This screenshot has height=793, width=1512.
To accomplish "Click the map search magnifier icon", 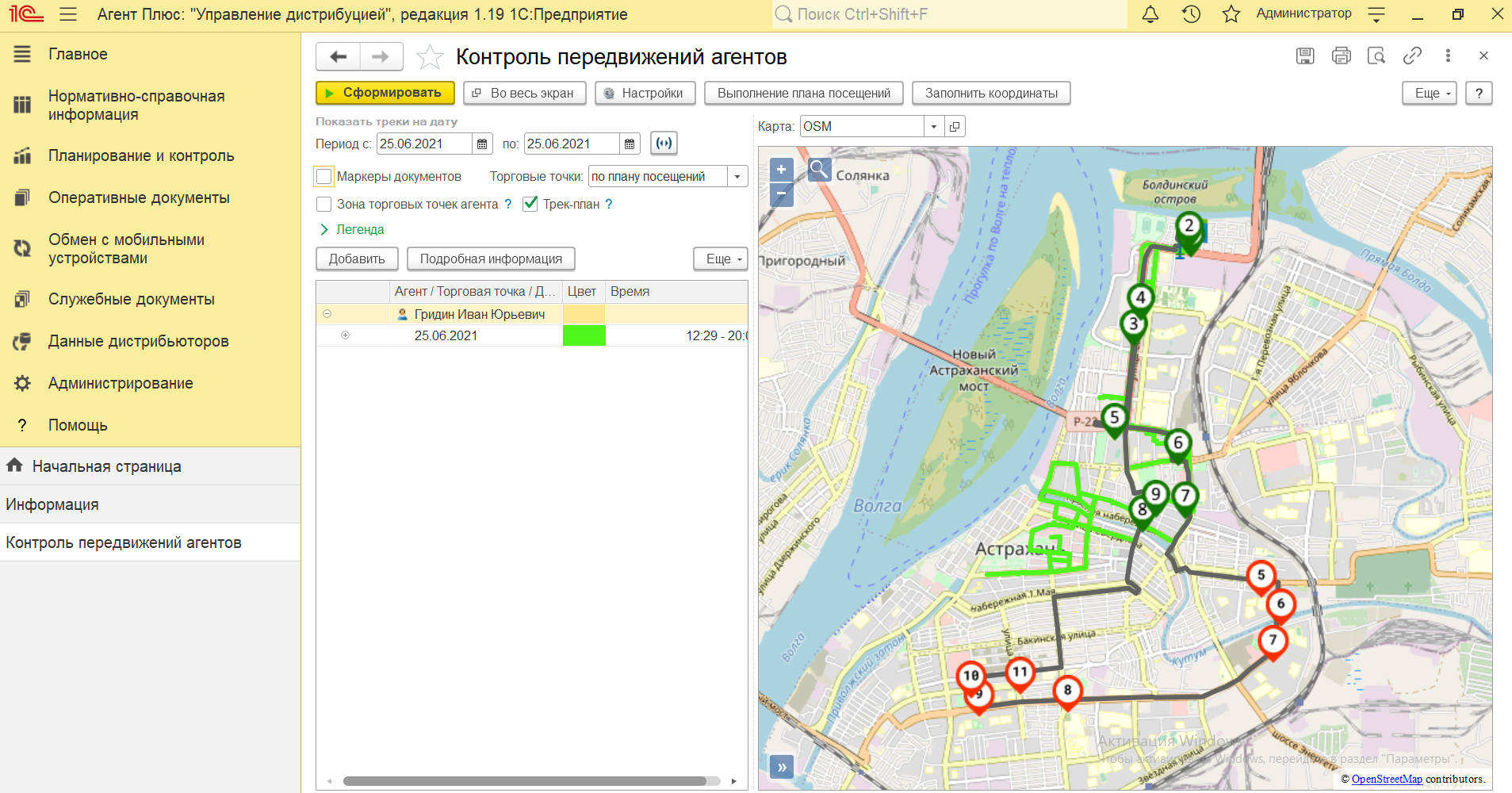I will point(820,170).
